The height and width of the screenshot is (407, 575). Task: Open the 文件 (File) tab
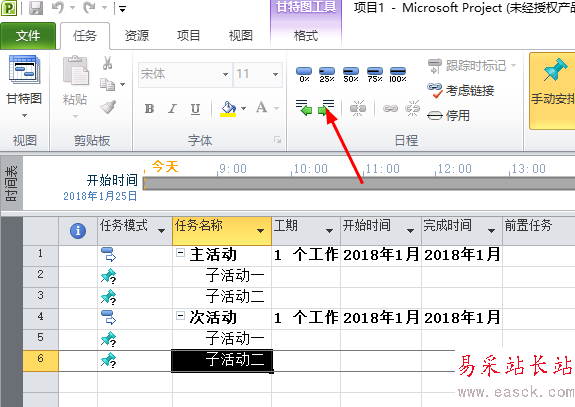coord(28,36)
